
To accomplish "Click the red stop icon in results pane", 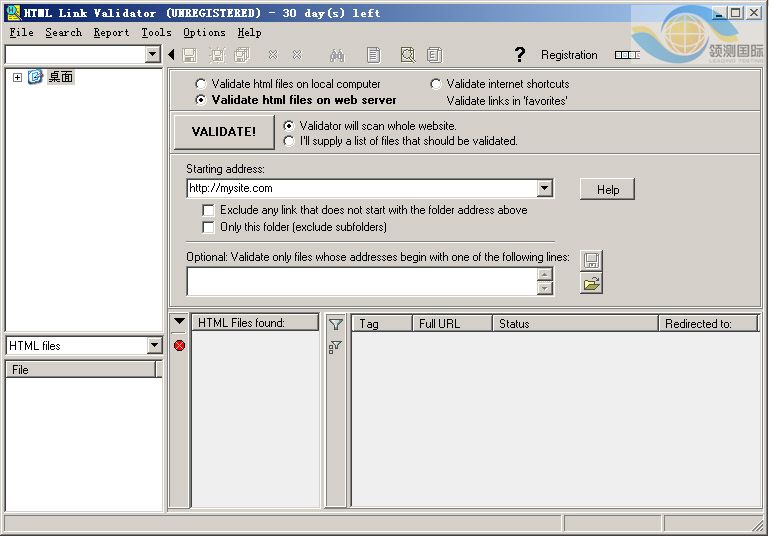I will [179, 345].
